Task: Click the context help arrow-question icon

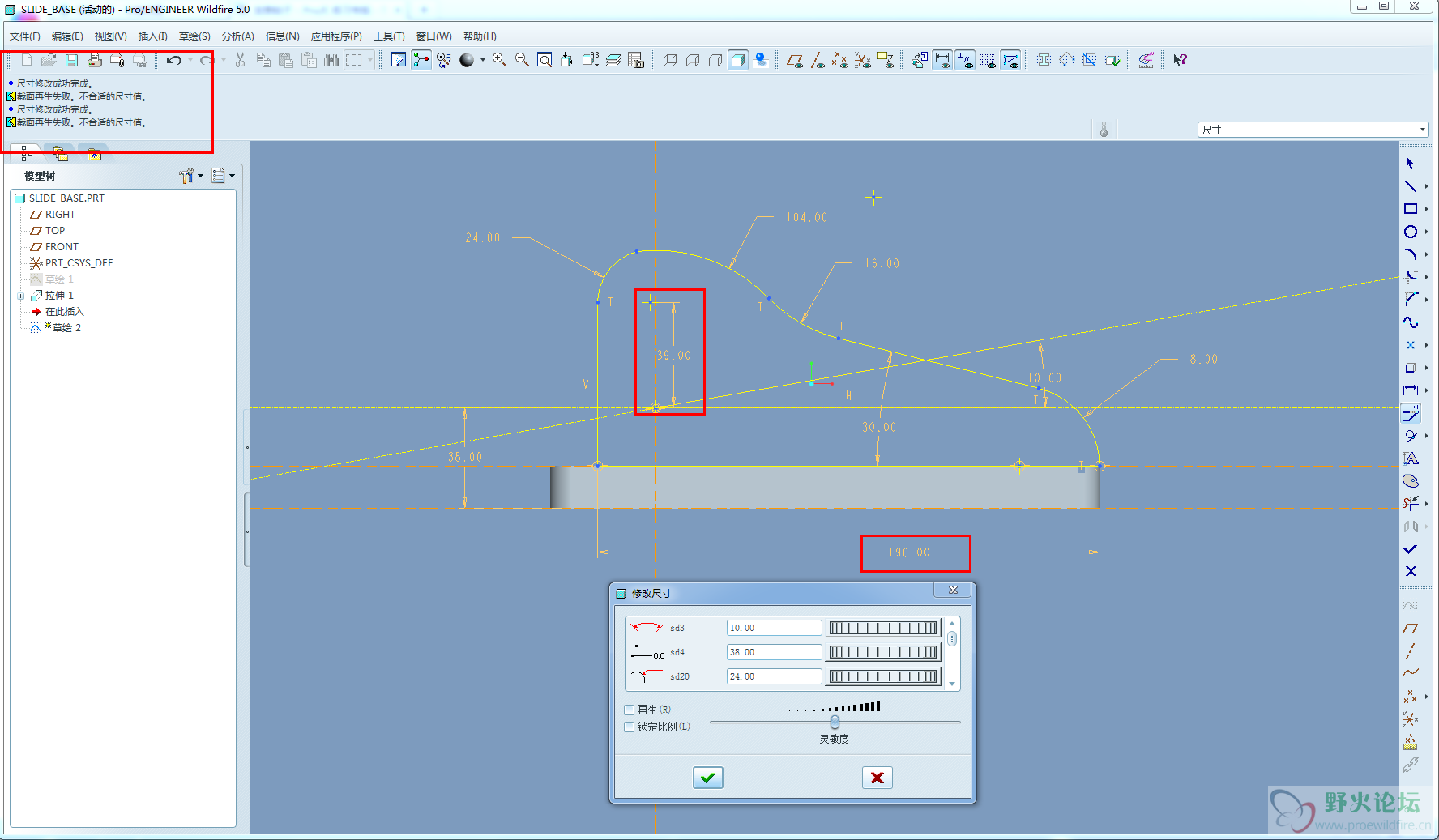Action: click(x=1181, y=60)
